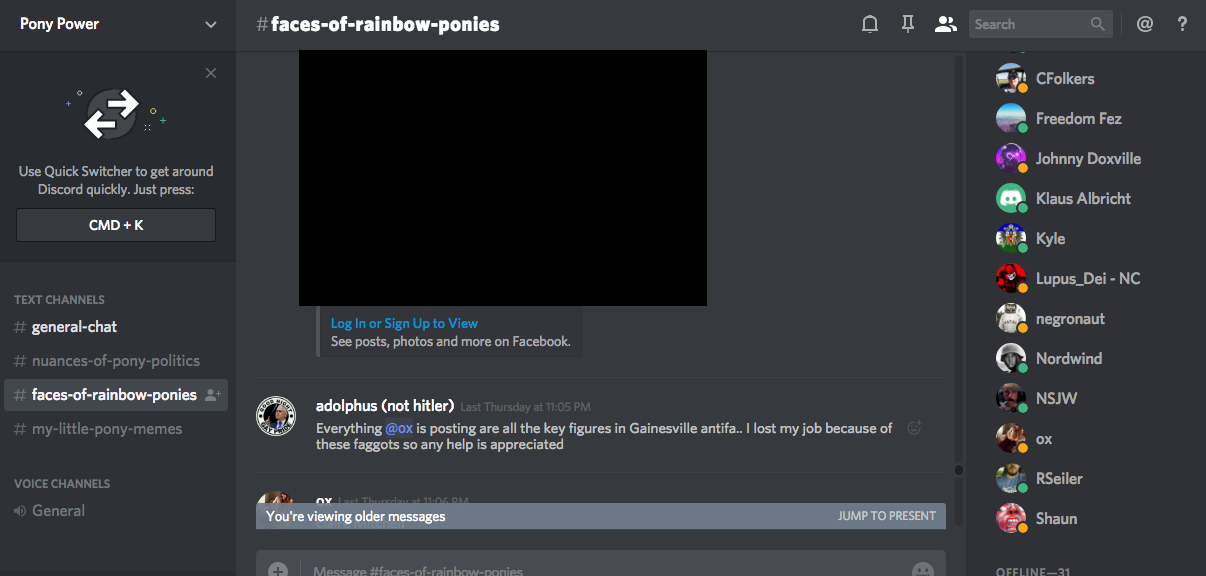Click the upload plus icon
This screenshot has width=1206, height=576.
click(278, 569)
